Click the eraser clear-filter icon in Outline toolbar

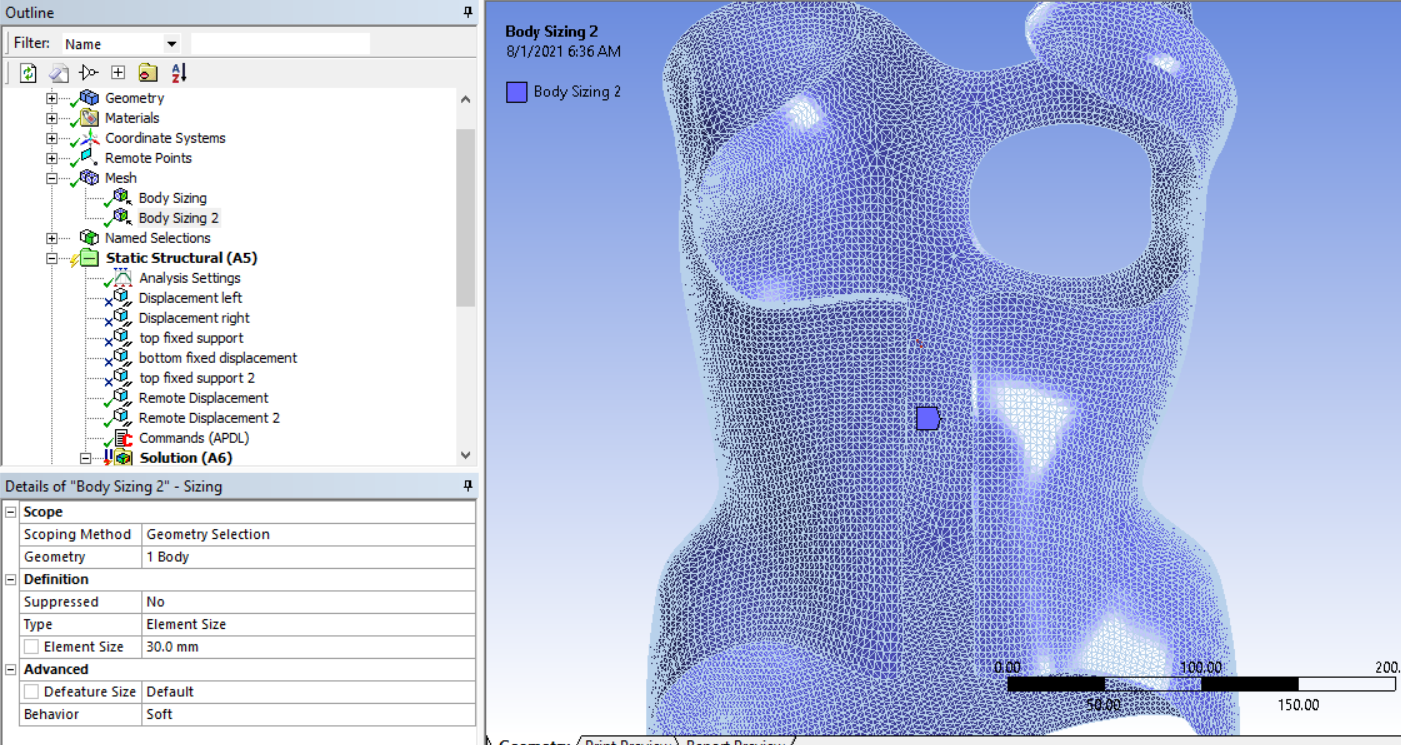click(x=59, y=73)
